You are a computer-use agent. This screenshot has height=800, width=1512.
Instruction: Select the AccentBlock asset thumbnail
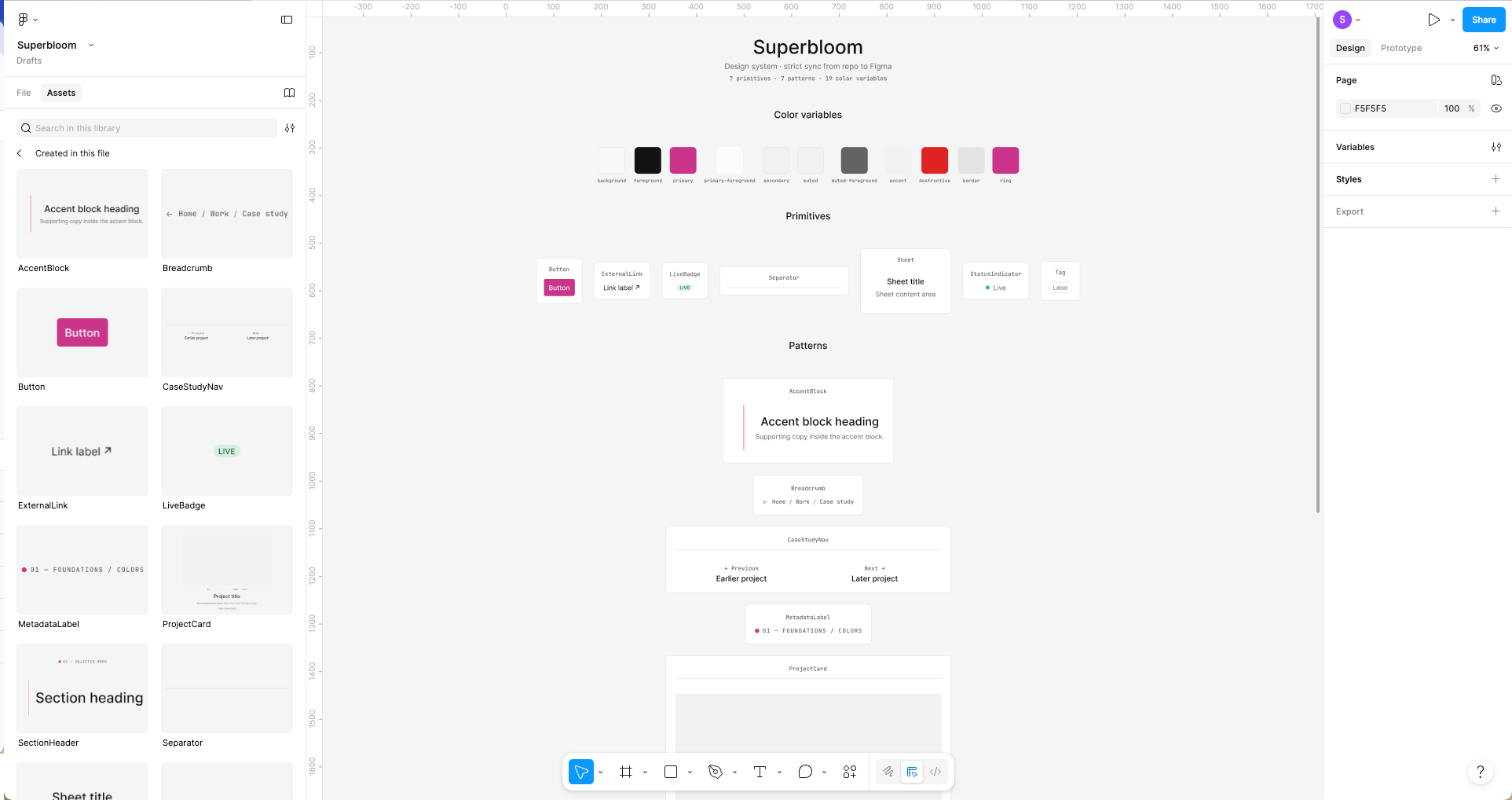coord(82,214)
